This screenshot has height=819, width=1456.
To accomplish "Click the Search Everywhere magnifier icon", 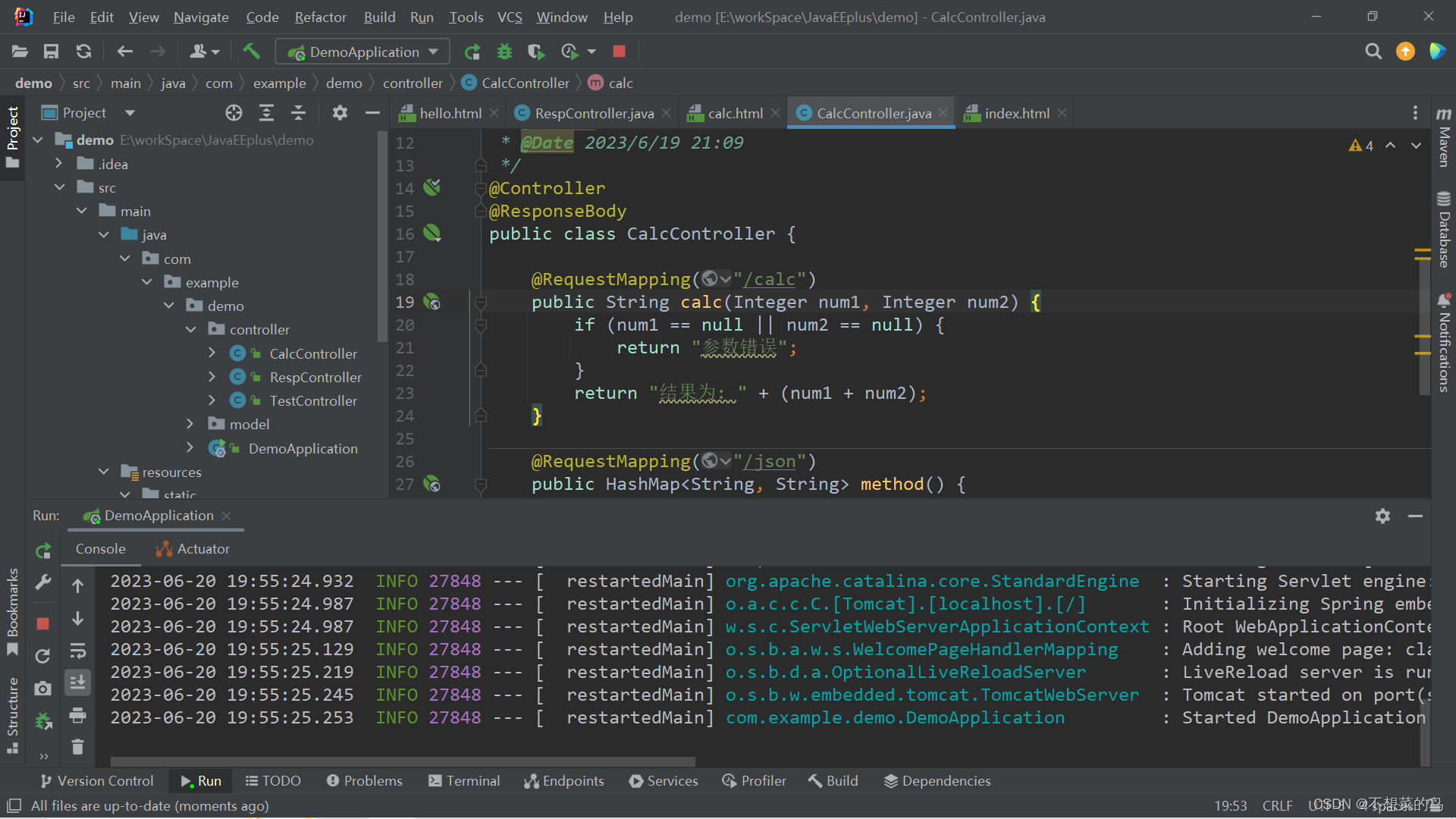I will tap(1373, 52).
